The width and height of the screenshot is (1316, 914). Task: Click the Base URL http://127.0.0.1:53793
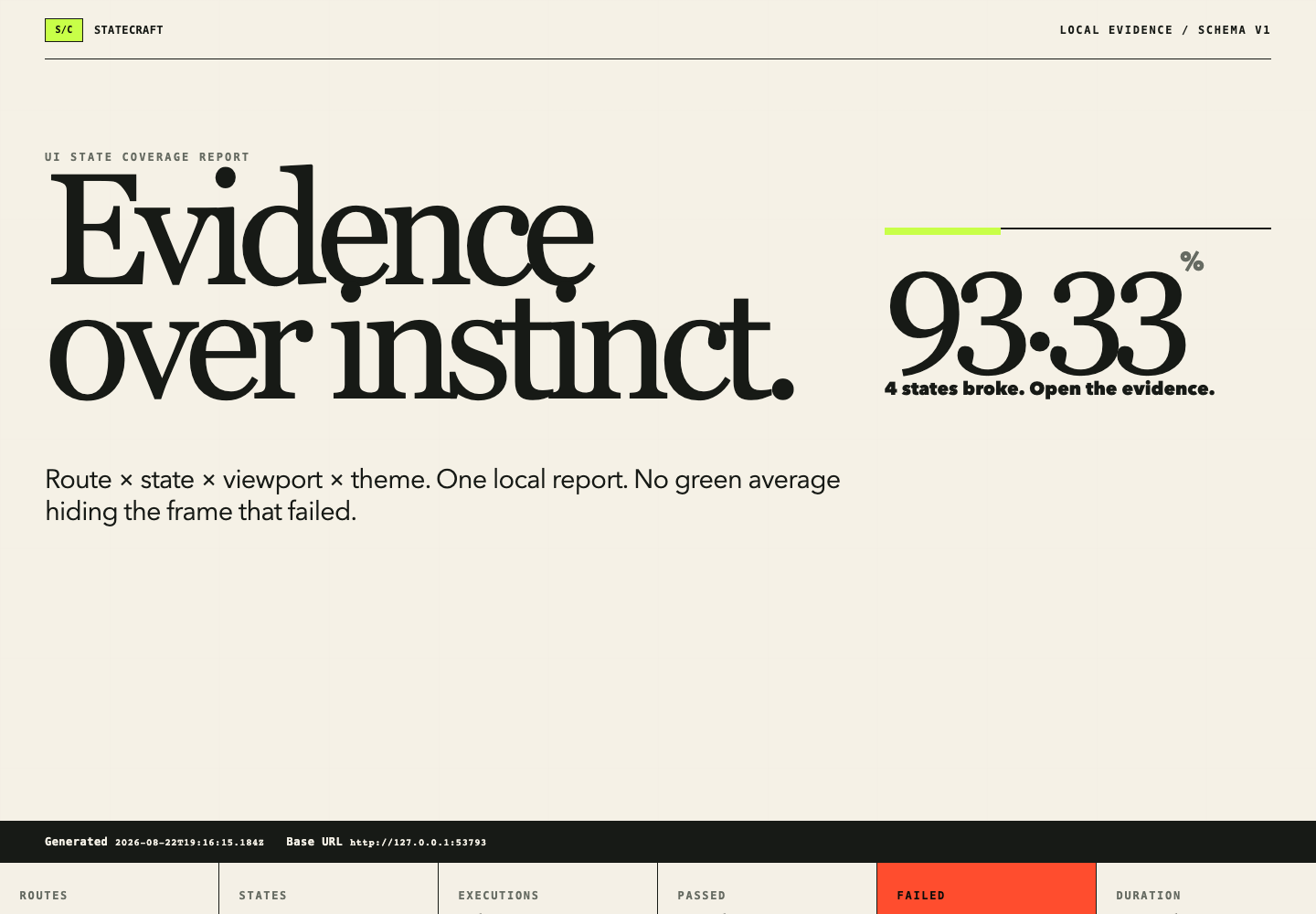[418, 843]
